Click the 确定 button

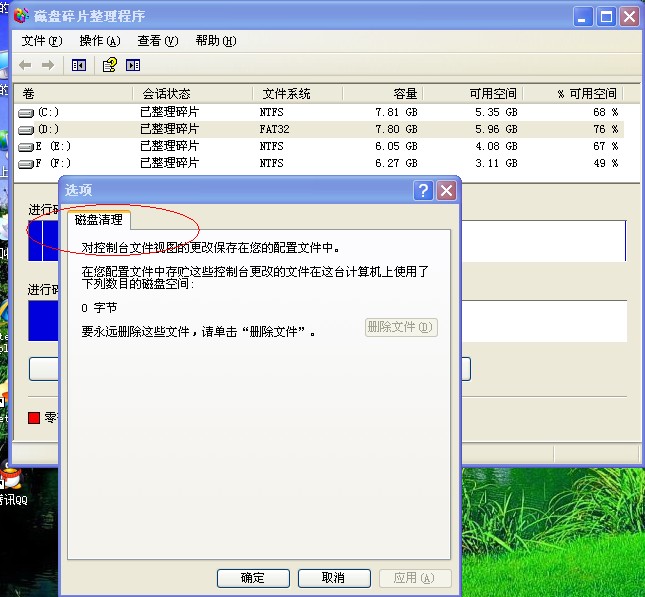(x=253, y=578)
